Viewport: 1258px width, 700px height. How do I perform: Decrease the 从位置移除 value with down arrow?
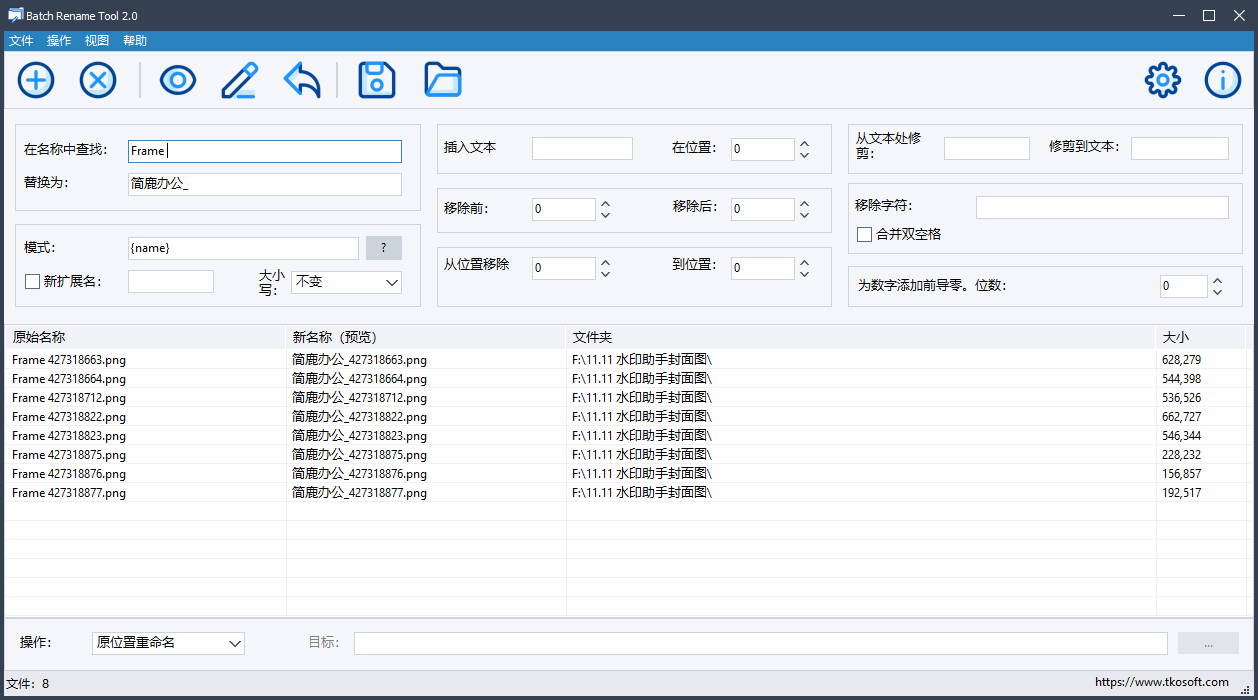605,274
